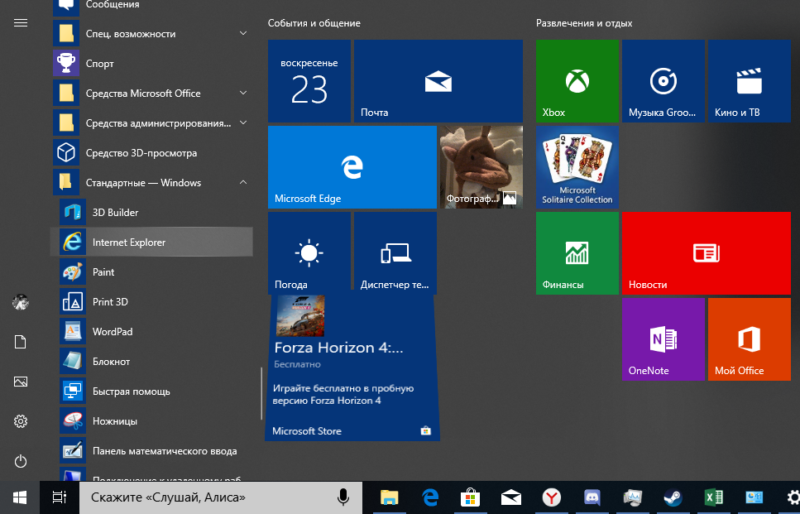Screen dimensions: 800x514
Task: Open the calendar tile showing воскресенье 23
Action: pyautogui.click(x=309, y=81)
